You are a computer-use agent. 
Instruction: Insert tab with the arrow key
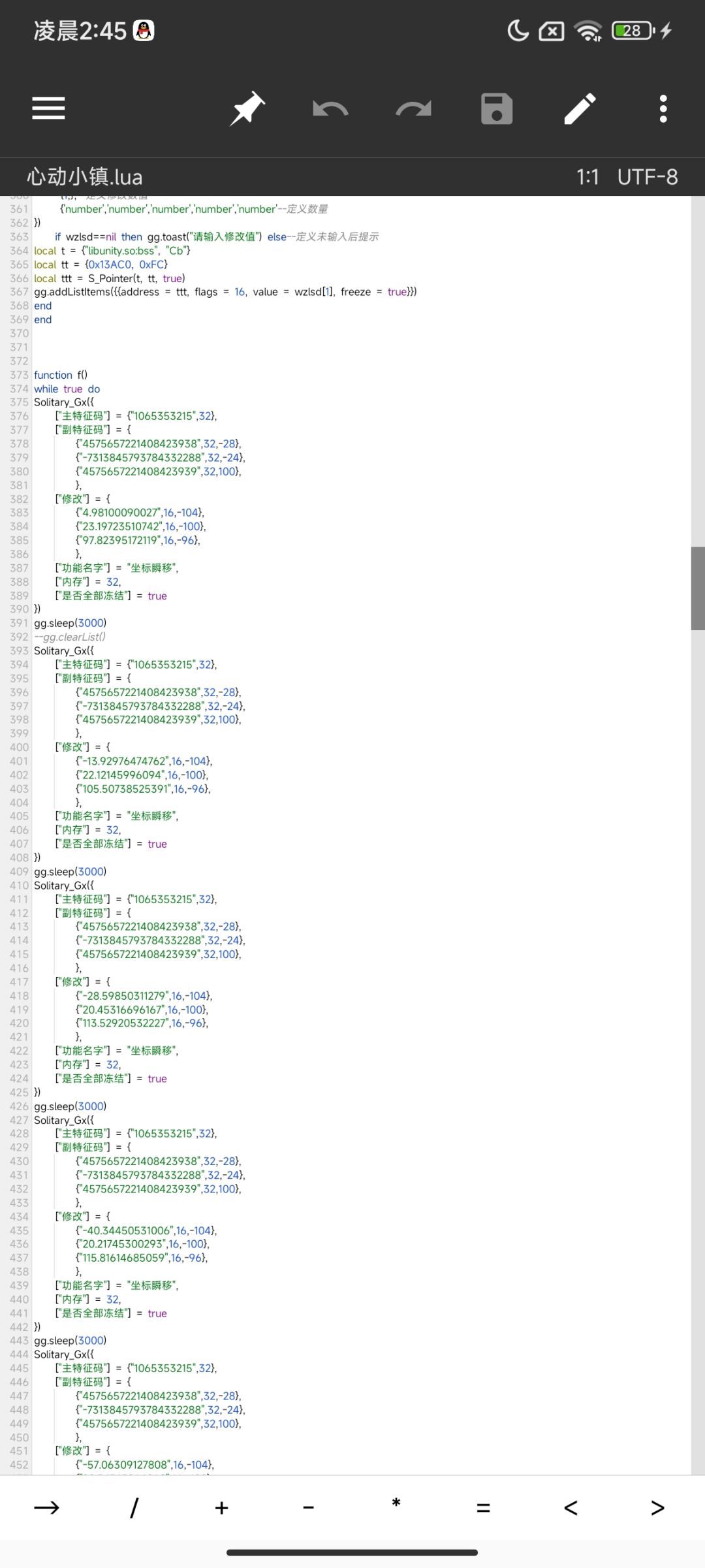click(x=46, y=1507)
